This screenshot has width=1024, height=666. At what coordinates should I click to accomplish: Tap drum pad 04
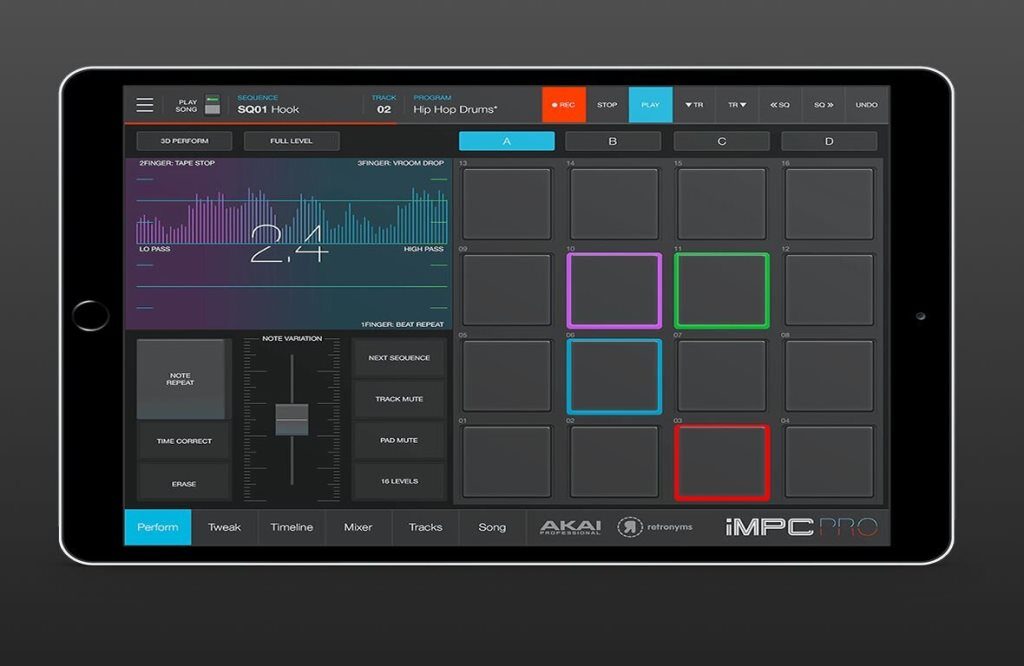point(829,462)
